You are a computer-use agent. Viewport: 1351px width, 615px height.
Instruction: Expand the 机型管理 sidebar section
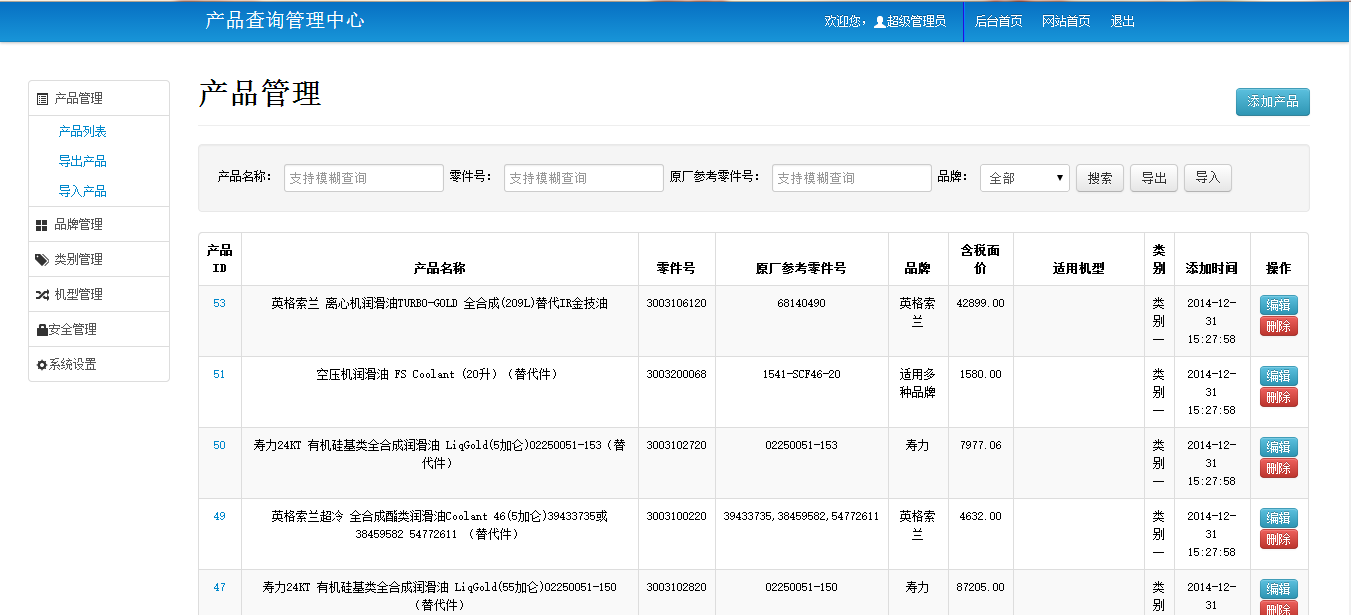[78, 295]
